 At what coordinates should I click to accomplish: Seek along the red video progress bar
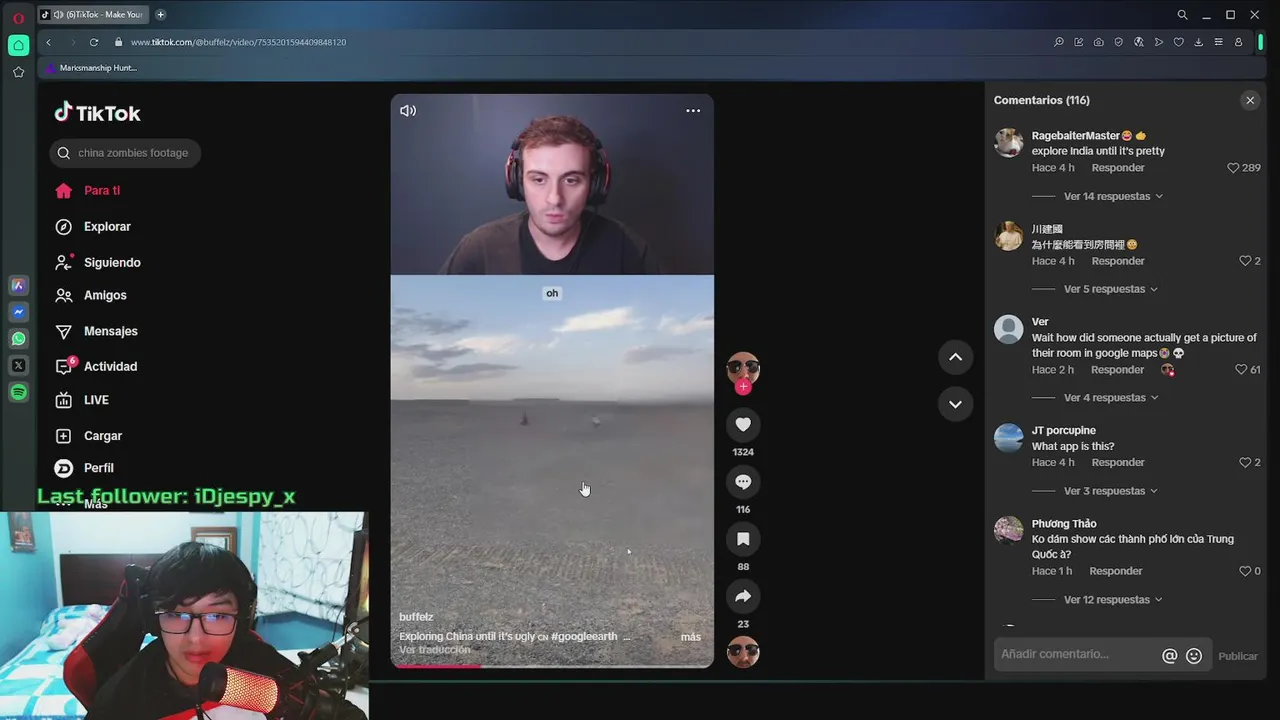[552, 666]
